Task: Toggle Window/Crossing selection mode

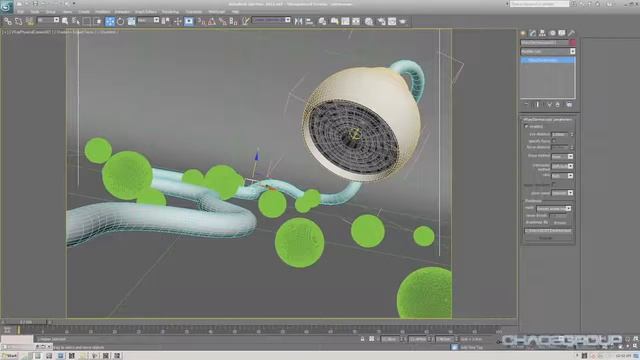Action: coord(98,21)
